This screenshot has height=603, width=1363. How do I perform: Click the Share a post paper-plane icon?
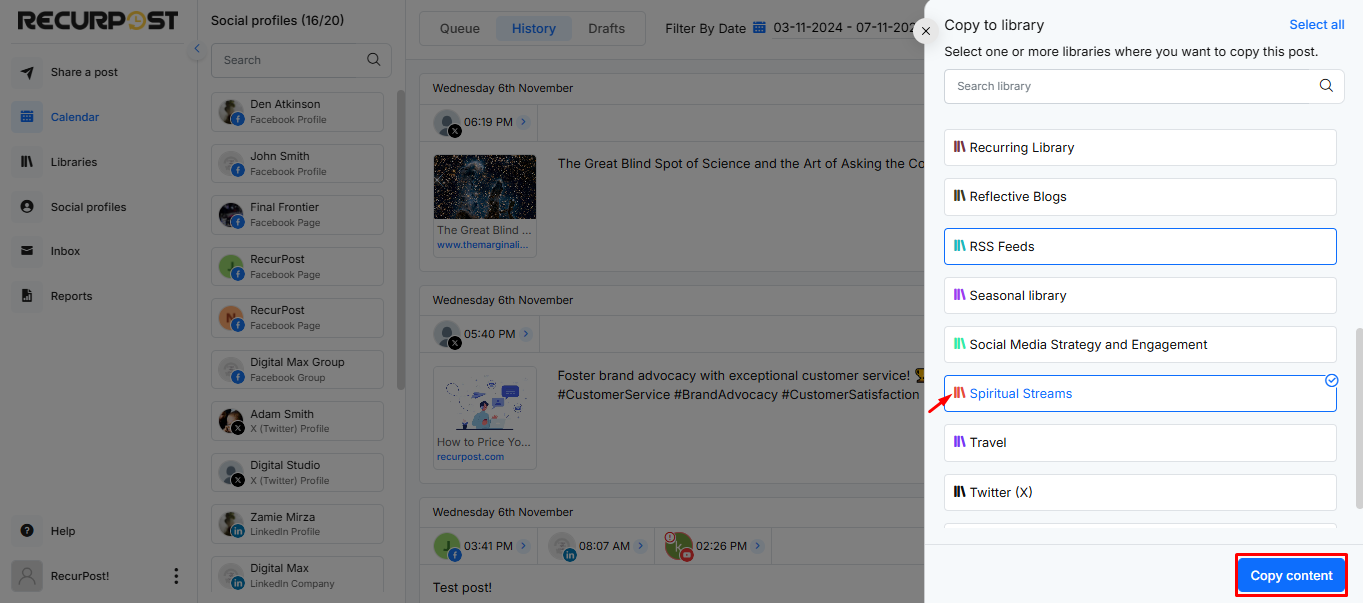(27, 72)
